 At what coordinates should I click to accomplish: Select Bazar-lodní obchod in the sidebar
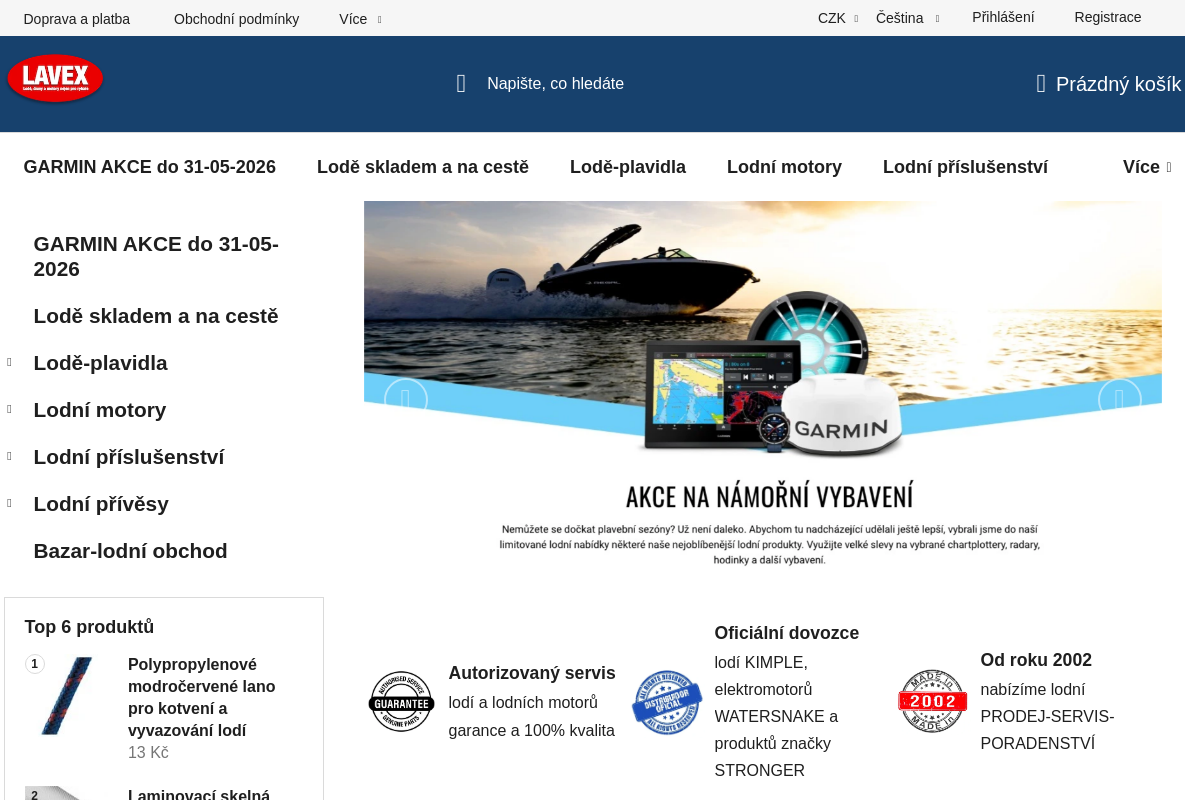coord(130,551)
